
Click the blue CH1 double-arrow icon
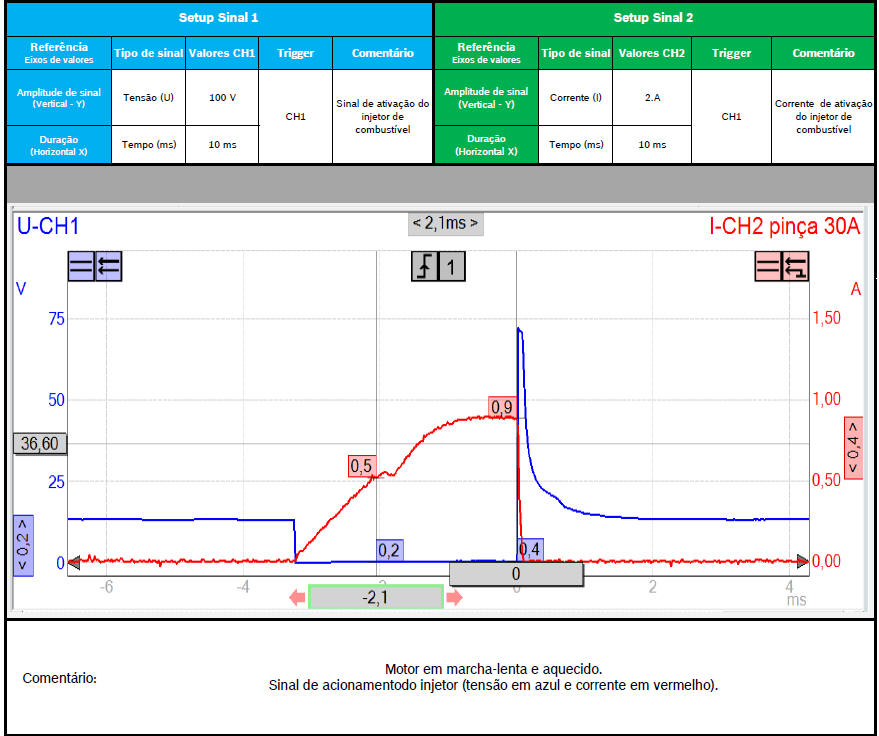(108, 267)
